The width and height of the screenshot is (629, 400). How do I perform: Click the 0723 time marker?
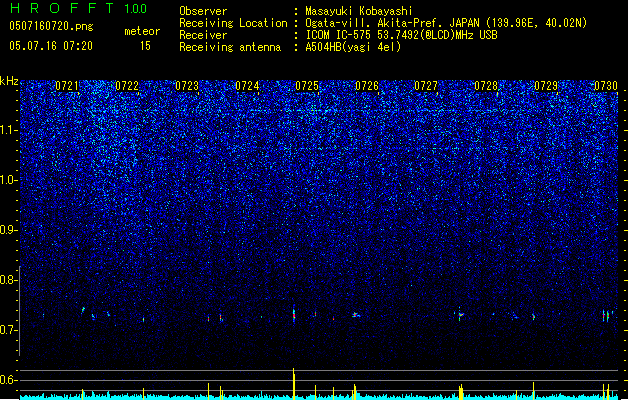pyautogui.click(x=187, y=86)
